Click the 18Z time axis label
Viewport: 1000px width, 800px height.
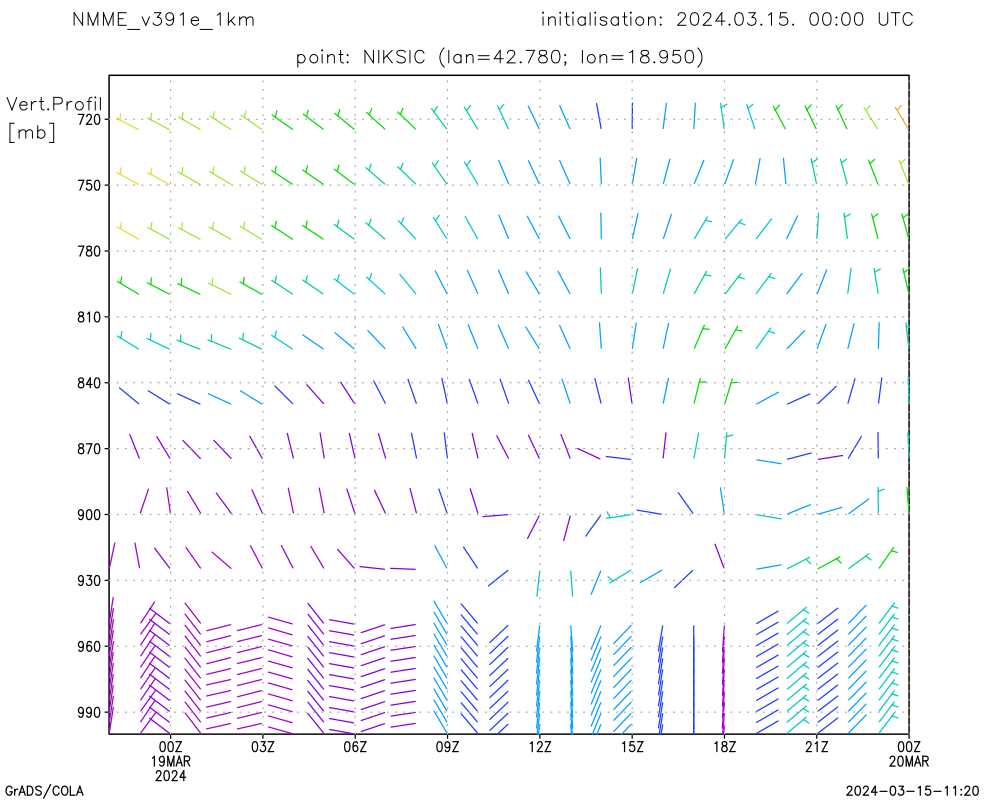coord(724,747)
